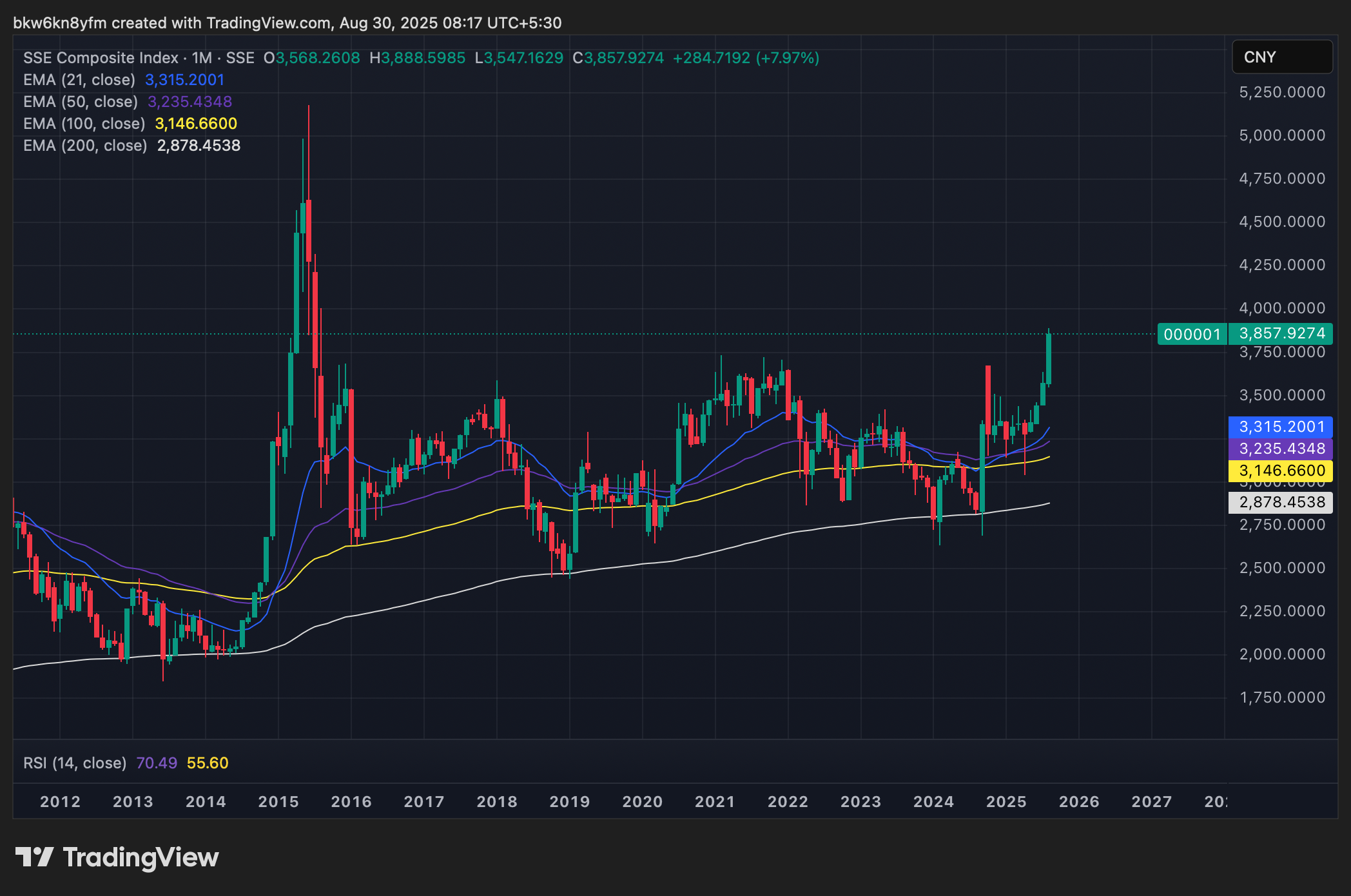
Task: Click the blue 3,315.2001 EMA price tag
Action: (x=1281, y=427)
